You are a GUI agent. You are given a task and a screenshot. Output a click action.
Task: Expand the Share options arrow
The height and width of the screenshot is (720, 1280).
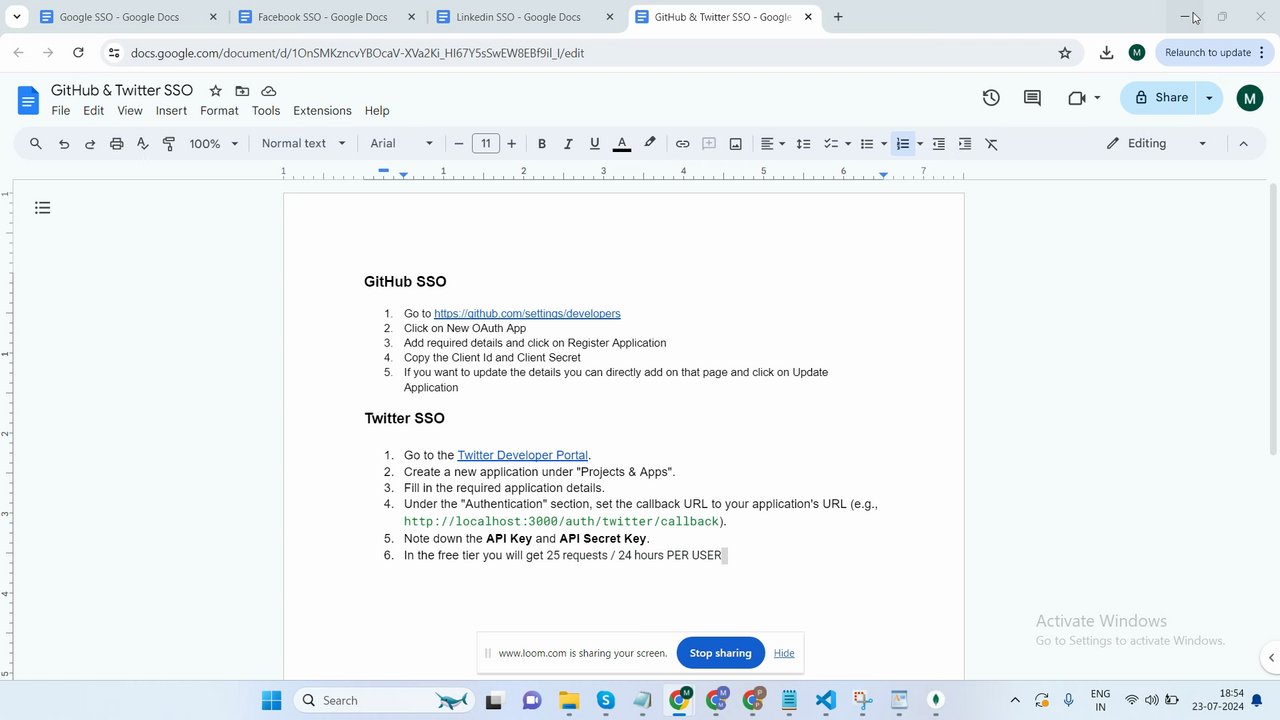[x=1209, y=98]
